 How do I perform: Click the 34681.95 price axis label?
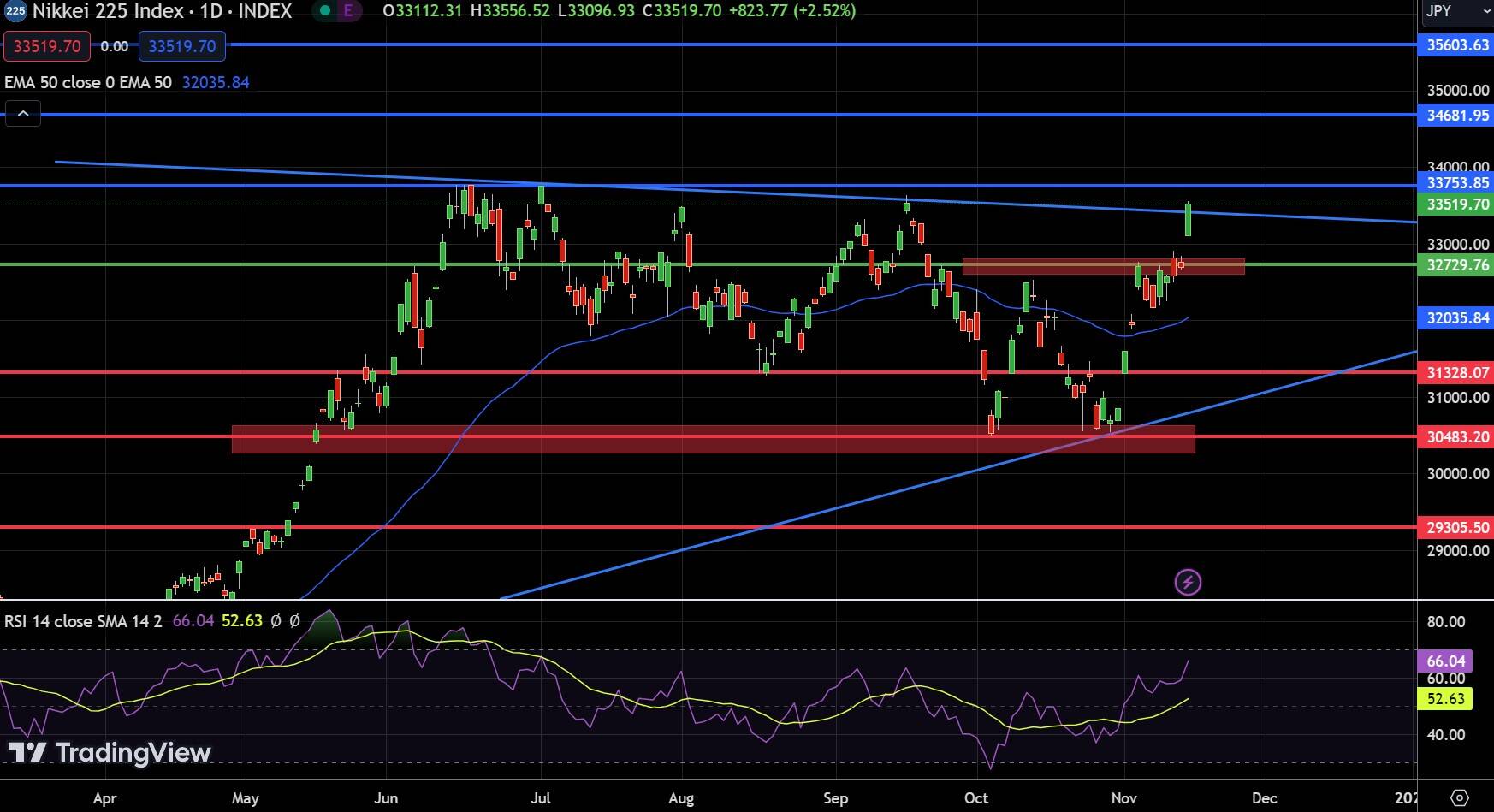[x=1455, y=115]
